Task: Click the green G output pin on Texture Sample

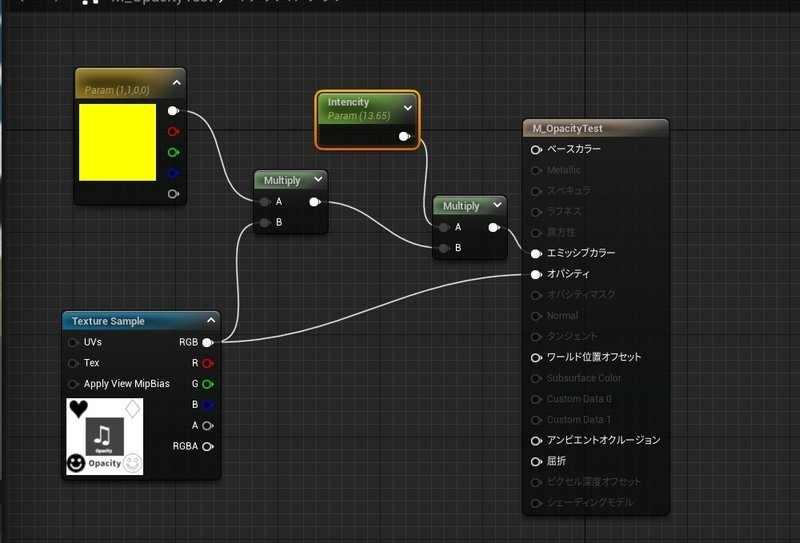Action: (207, 384)
